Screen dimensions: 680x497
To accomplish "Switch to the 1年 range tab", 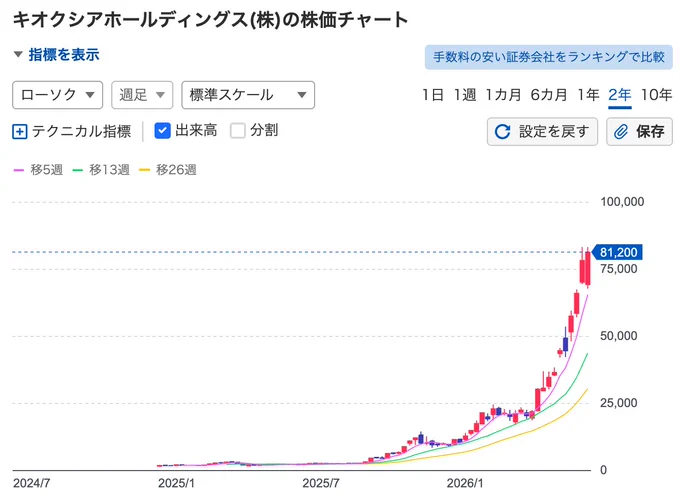I will pos(588,95).
